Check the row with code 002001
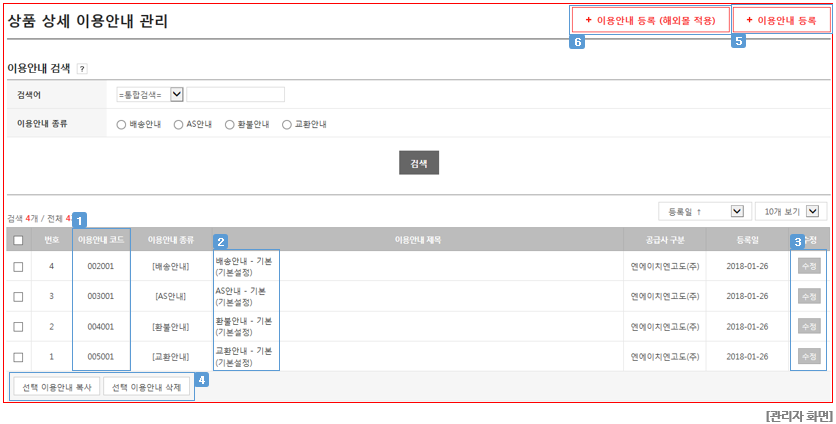Viewport: 836px width, 424px height. tap(18, 267)
